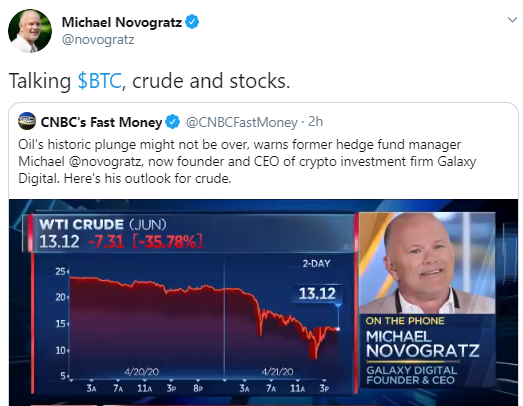Open Michael Novogratz's profile picture
The image size is (523, 406).
coord(30,31)
